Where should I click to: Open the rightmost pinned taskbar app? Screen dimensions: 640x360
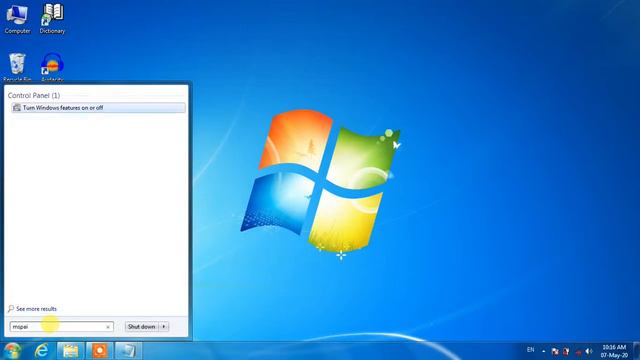128,351
